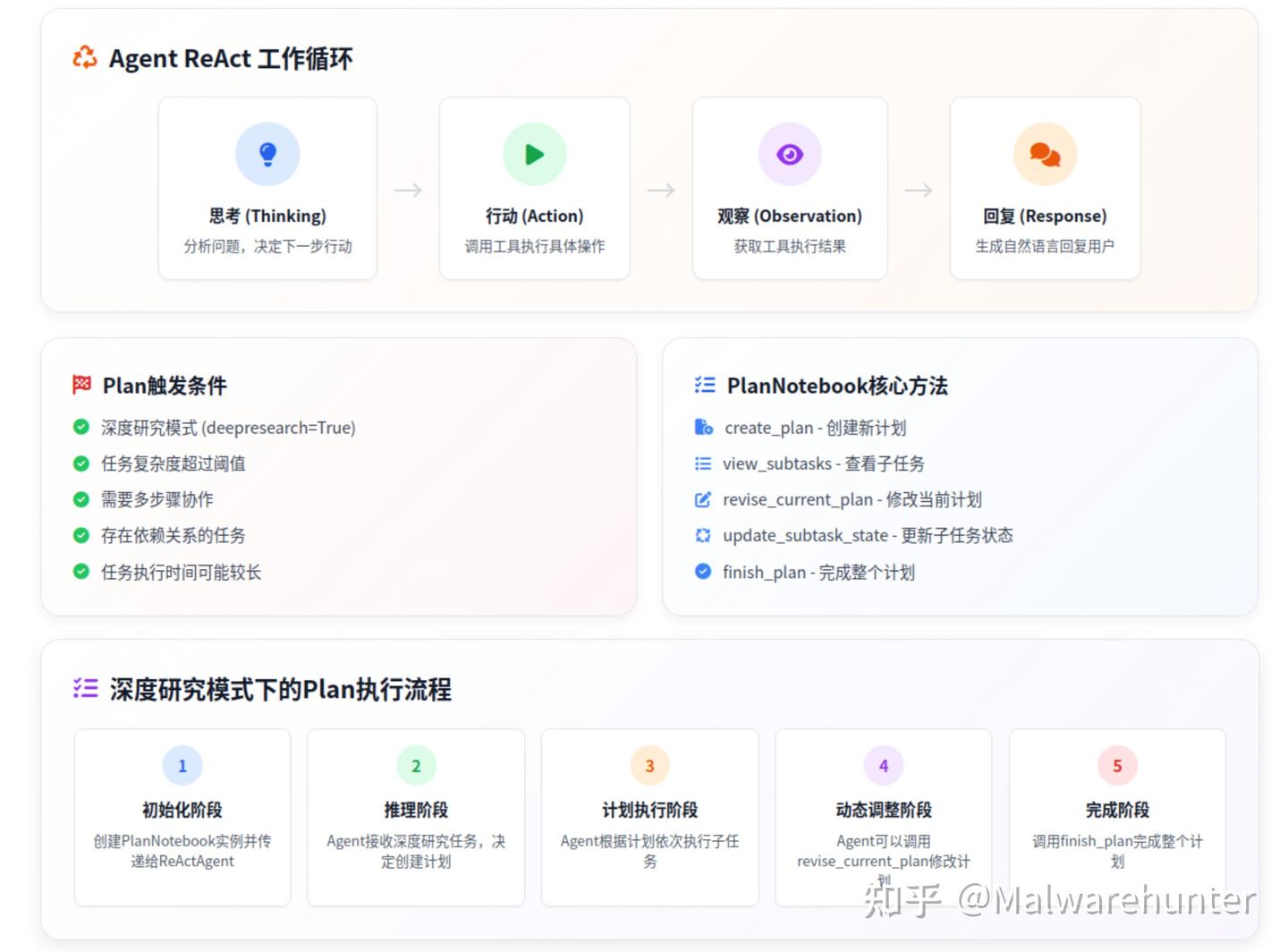The image size is (1288, 952).
Task: Click the green check beside 需要多步骤协作
Action: pyautogui.click(x=81, y=499)
